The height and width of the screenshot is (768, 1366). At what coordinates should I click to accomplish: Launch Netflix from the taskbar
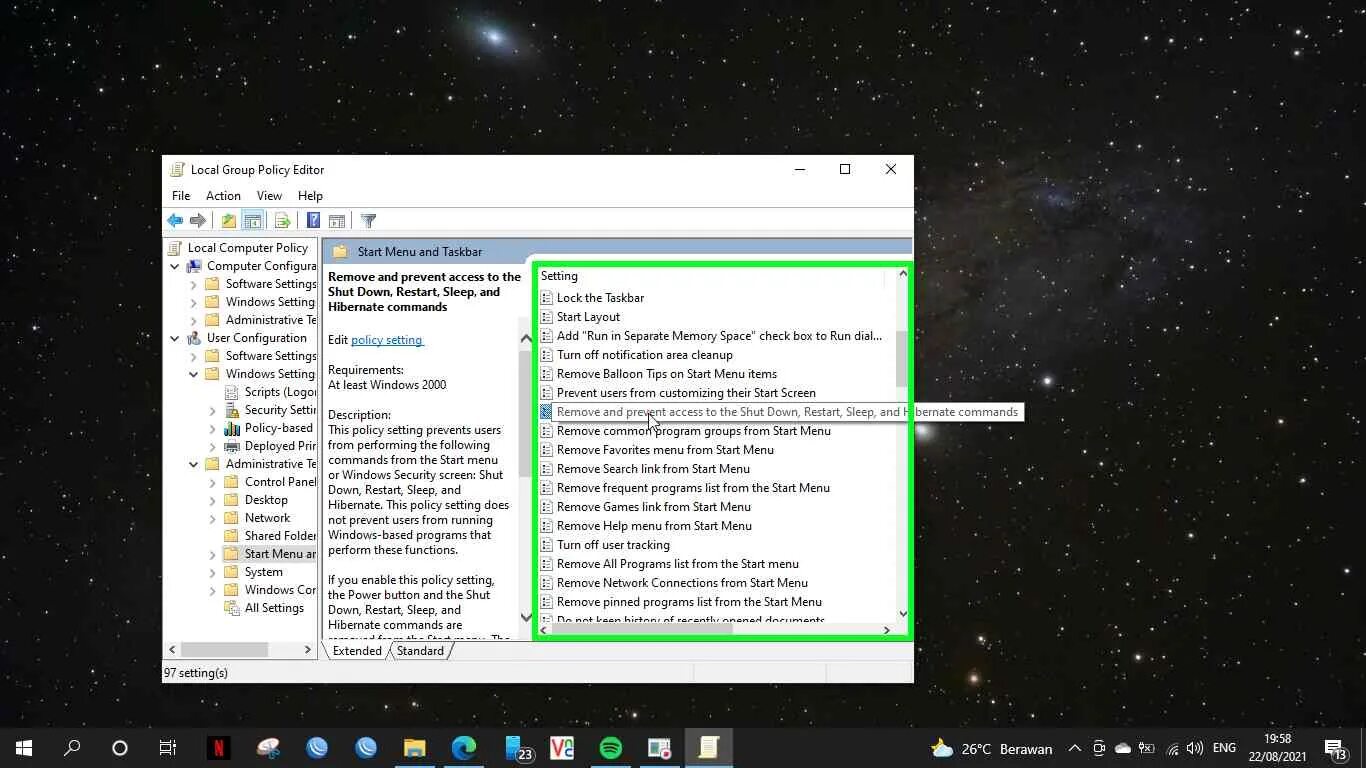pyautogui.click(x=218, y=747)
